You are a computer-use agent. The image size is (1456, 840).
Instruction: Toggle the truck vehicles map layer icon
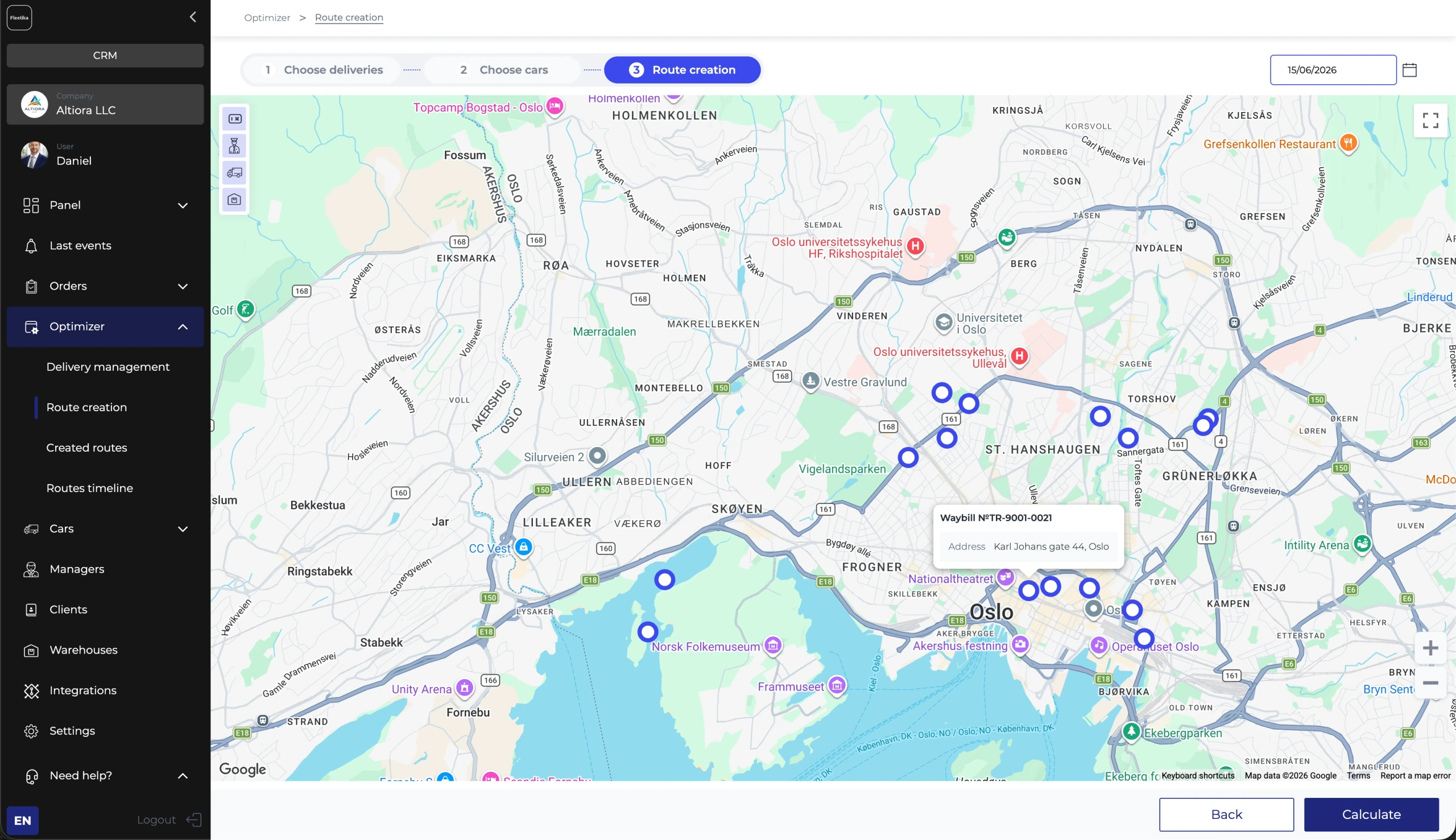(x=234, y=172)
